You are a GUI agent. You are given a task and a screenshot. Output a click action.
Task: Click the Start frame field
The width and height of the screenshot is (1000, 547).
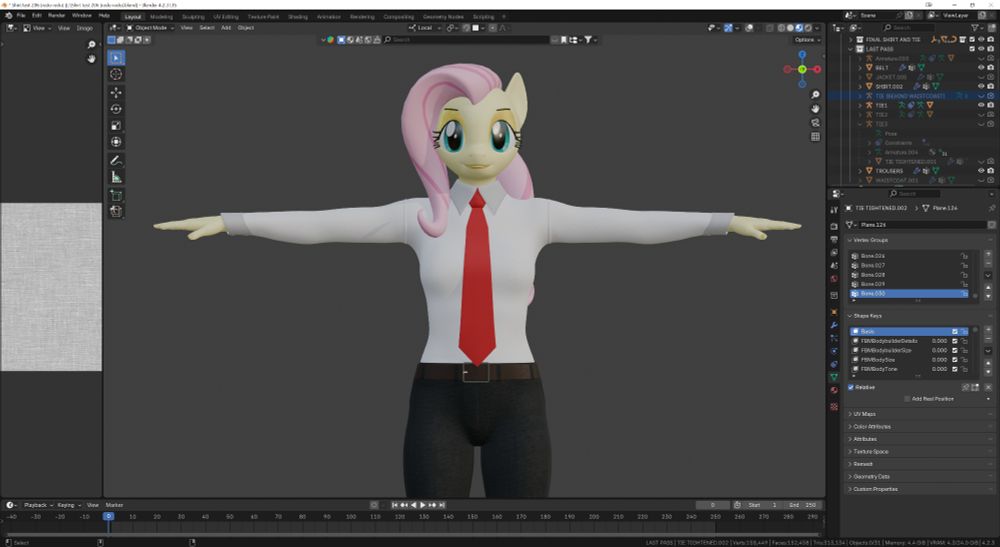coord(763,505)
